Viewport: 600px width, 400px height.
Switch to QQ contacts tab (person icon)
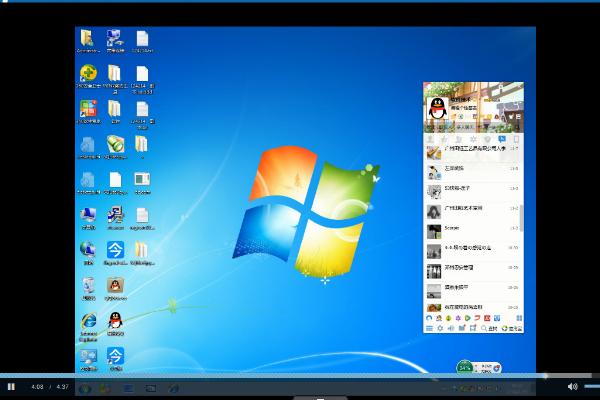pos(430,139)
